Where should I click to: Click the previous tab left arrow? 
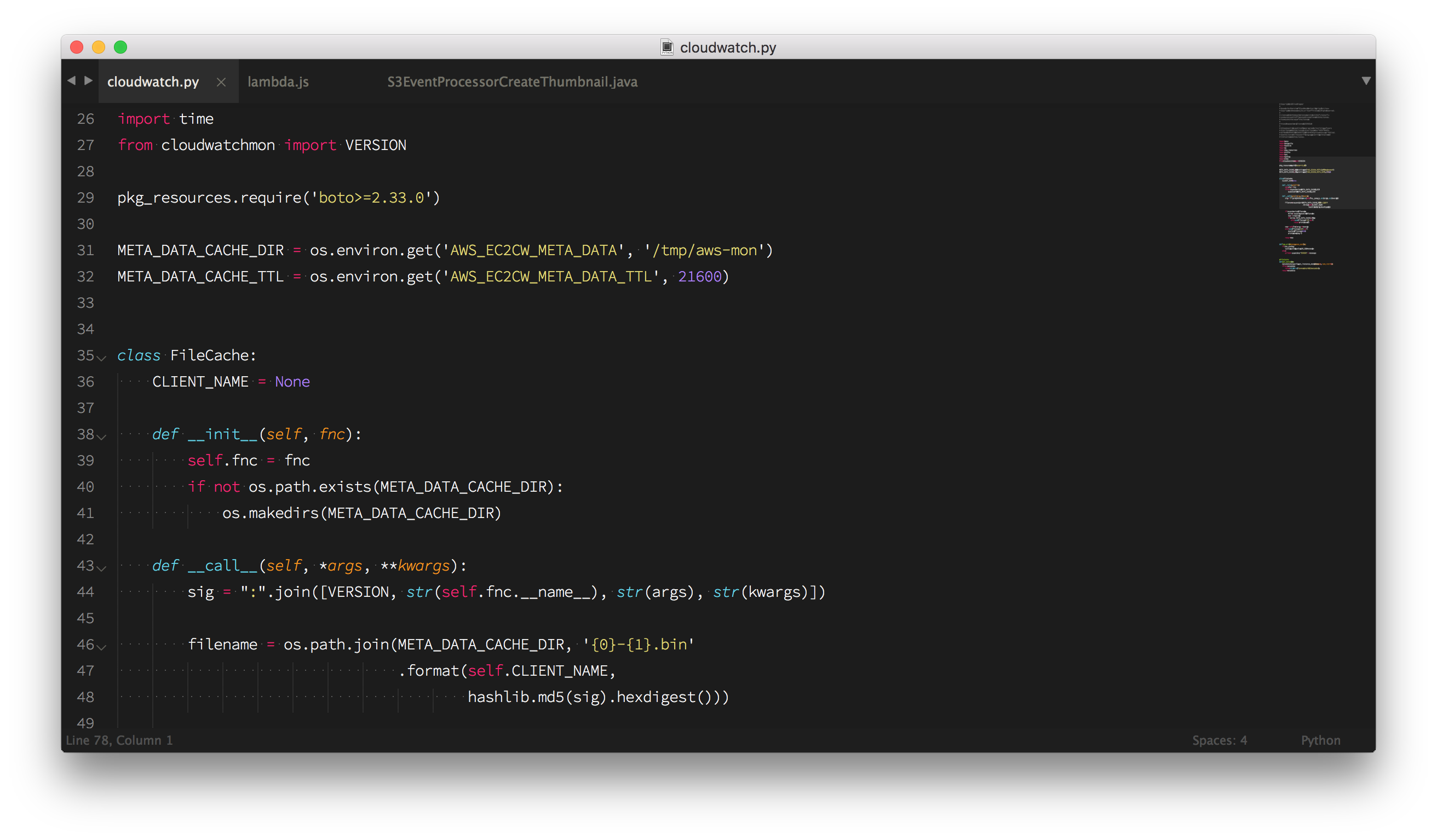pos(71,80)
